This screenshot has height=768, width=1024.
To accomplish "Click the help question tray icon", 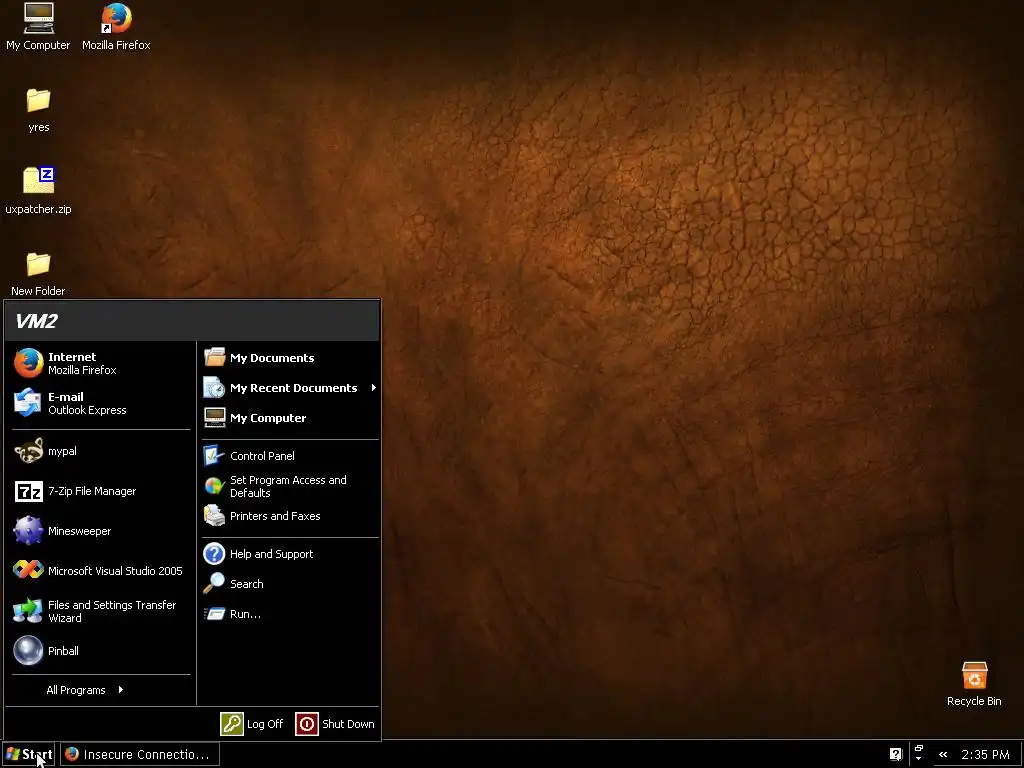I will pyautogui.click(x=895, y=754).
